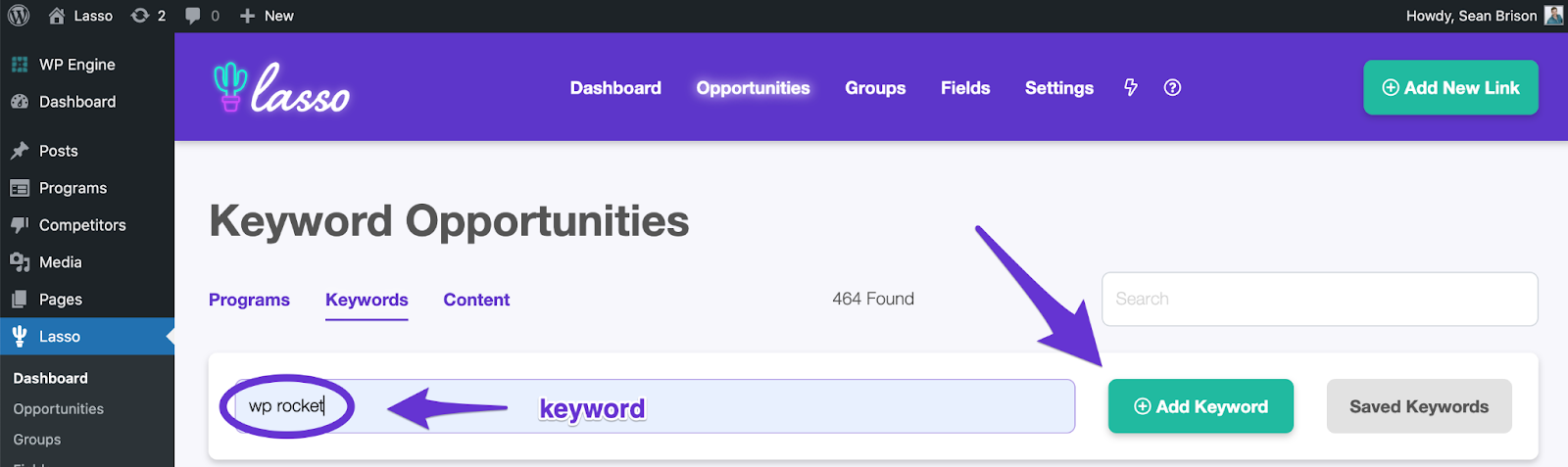
Task: Click the Posts pin icon
Action: pos(20,151)
